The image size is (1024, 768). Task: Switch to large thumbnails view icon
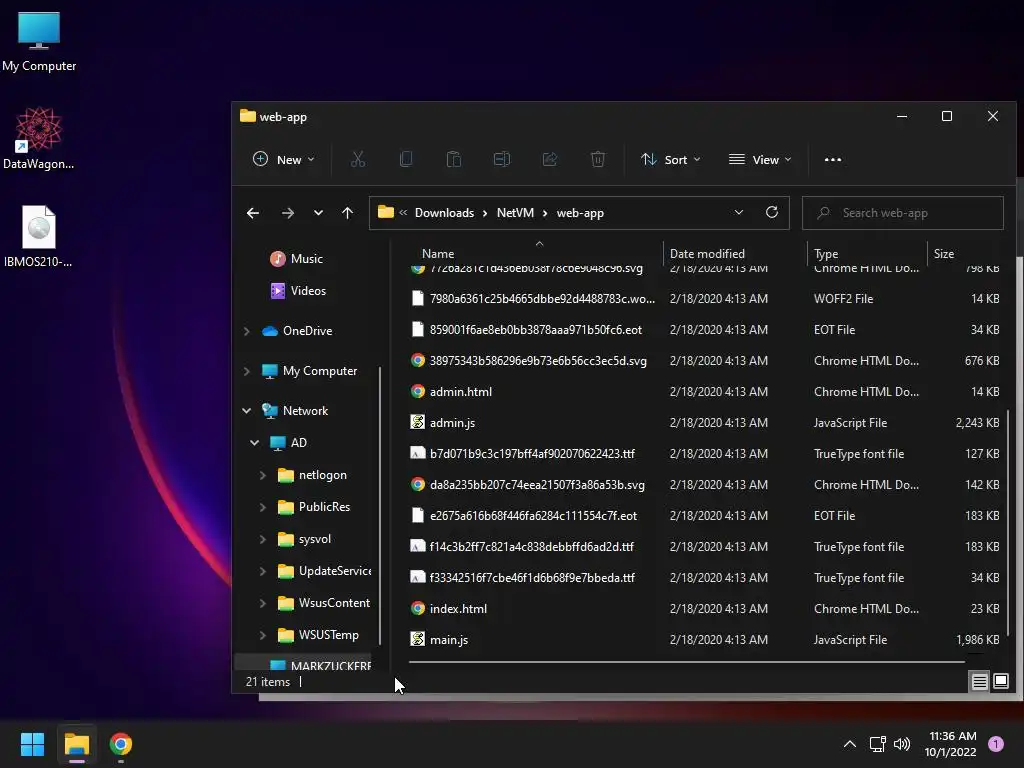(1000, 682)
